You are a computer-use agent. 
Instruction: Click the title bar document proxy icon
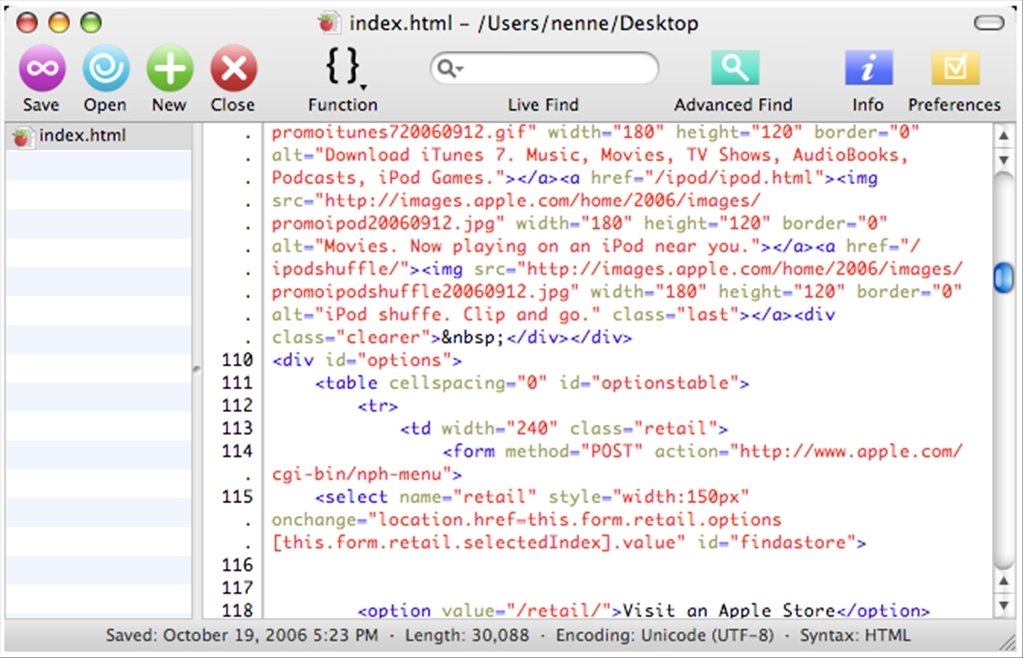tap(329, 23)
